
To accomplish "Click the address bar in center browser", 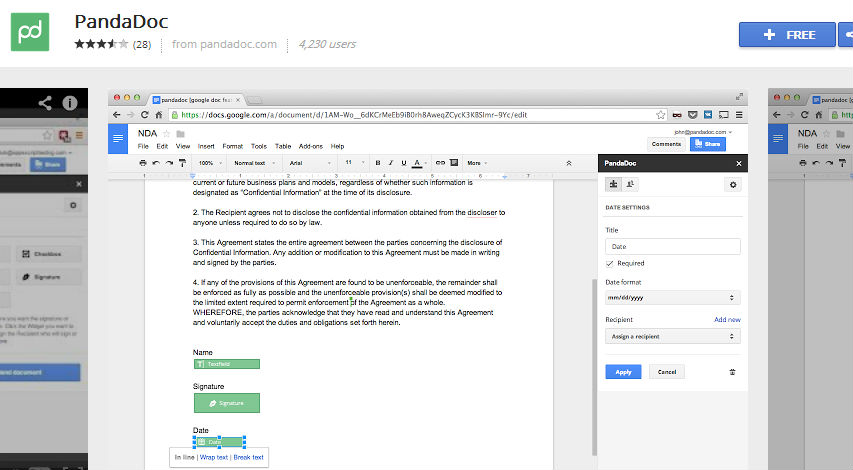I will click(x=416, y=115).
